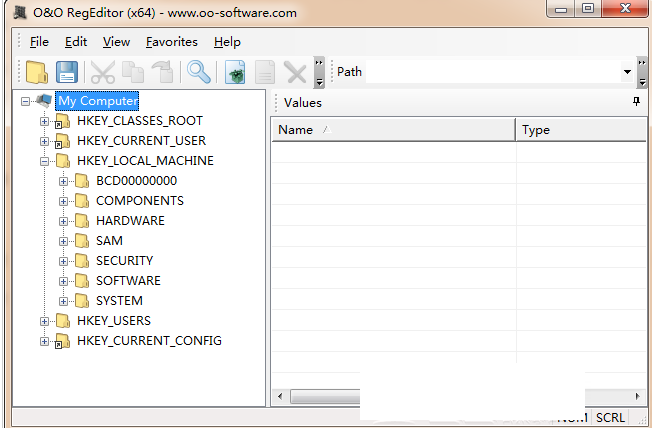Click inside the Path input field
This screenshot has width=652, height=428.
(x=490, y=72)
